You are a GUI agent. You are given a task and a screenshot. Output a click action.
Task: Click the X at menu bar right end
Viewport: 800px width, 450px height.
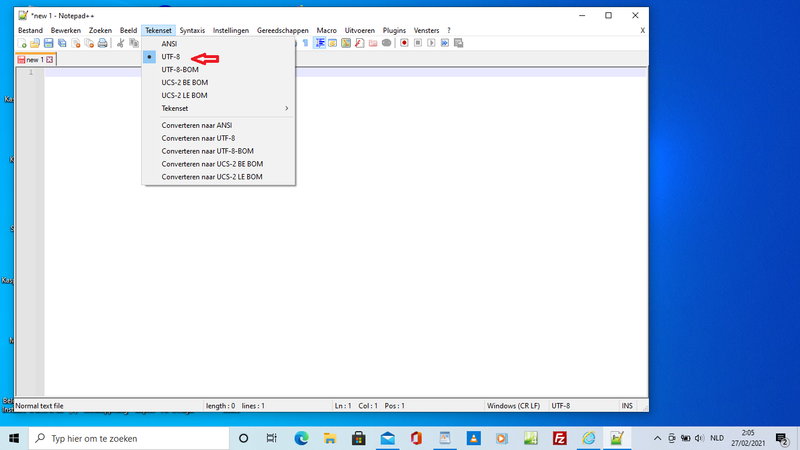[642, 31]
